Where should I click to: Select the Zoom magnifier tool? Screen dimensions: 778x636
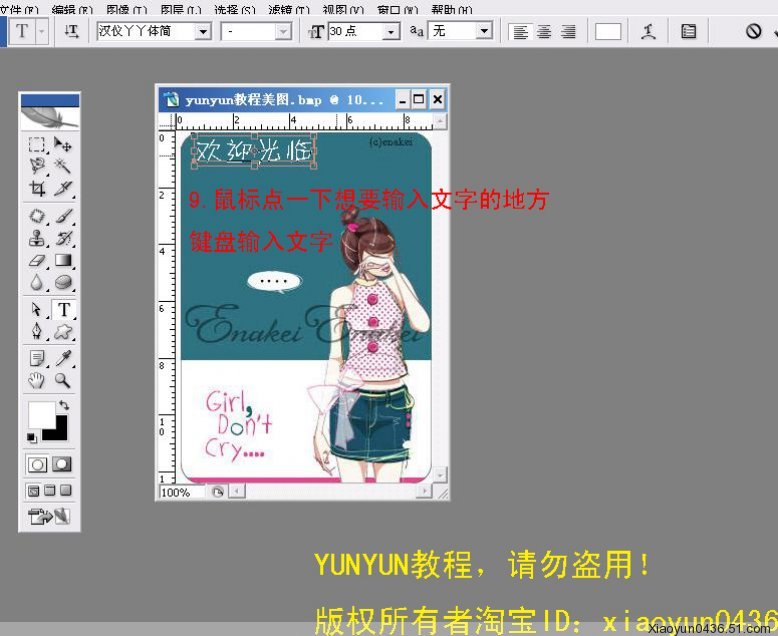pyautogui.click(x=63, y=381)
